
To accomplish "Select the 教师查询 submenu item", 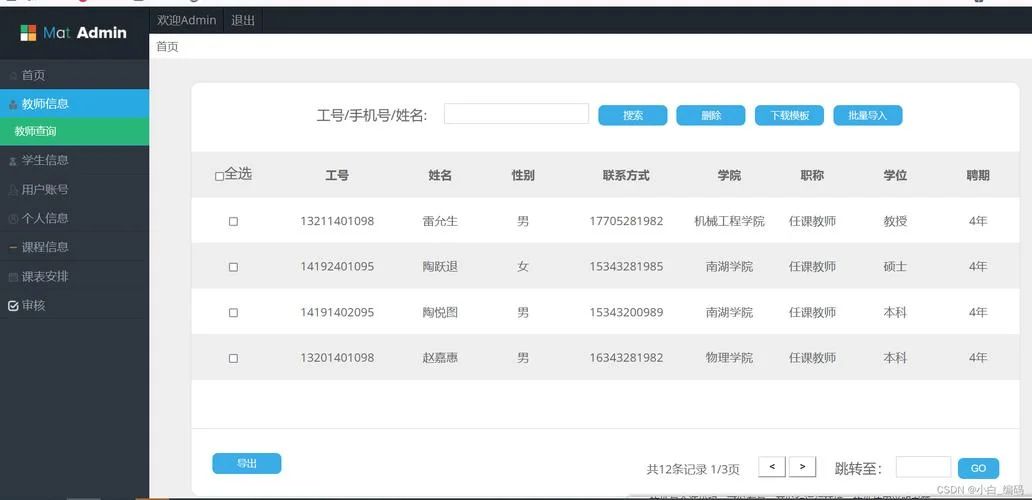I will (x=74, y=132).
